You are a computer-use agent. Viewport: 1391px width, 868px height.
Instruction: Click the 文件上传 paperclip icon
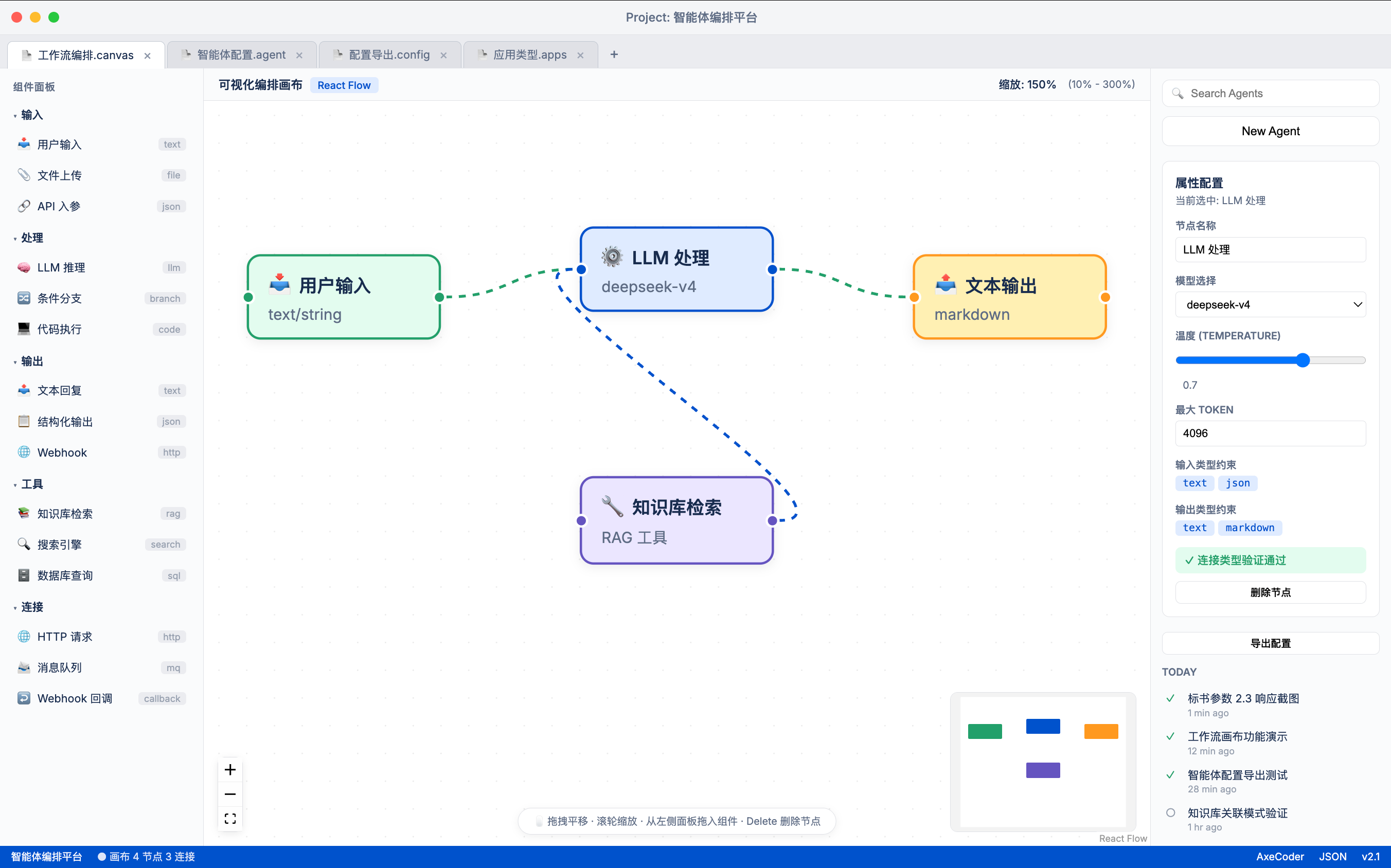tap(24, 175)
